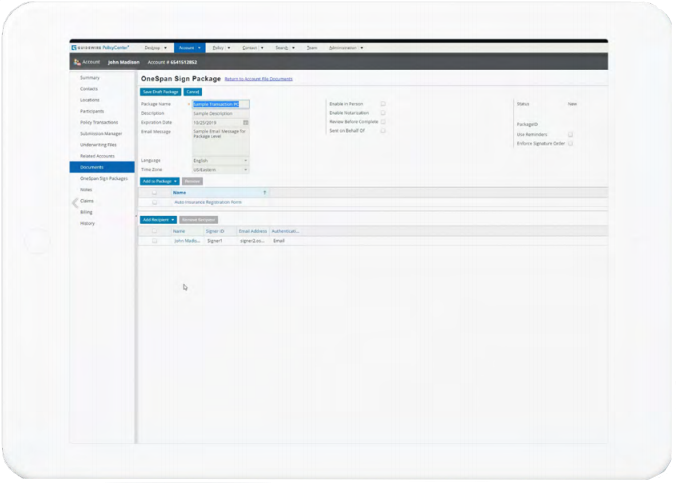The image size is (678, 483).
Task: Click the Description input field
Action: (x=221, y=113)
